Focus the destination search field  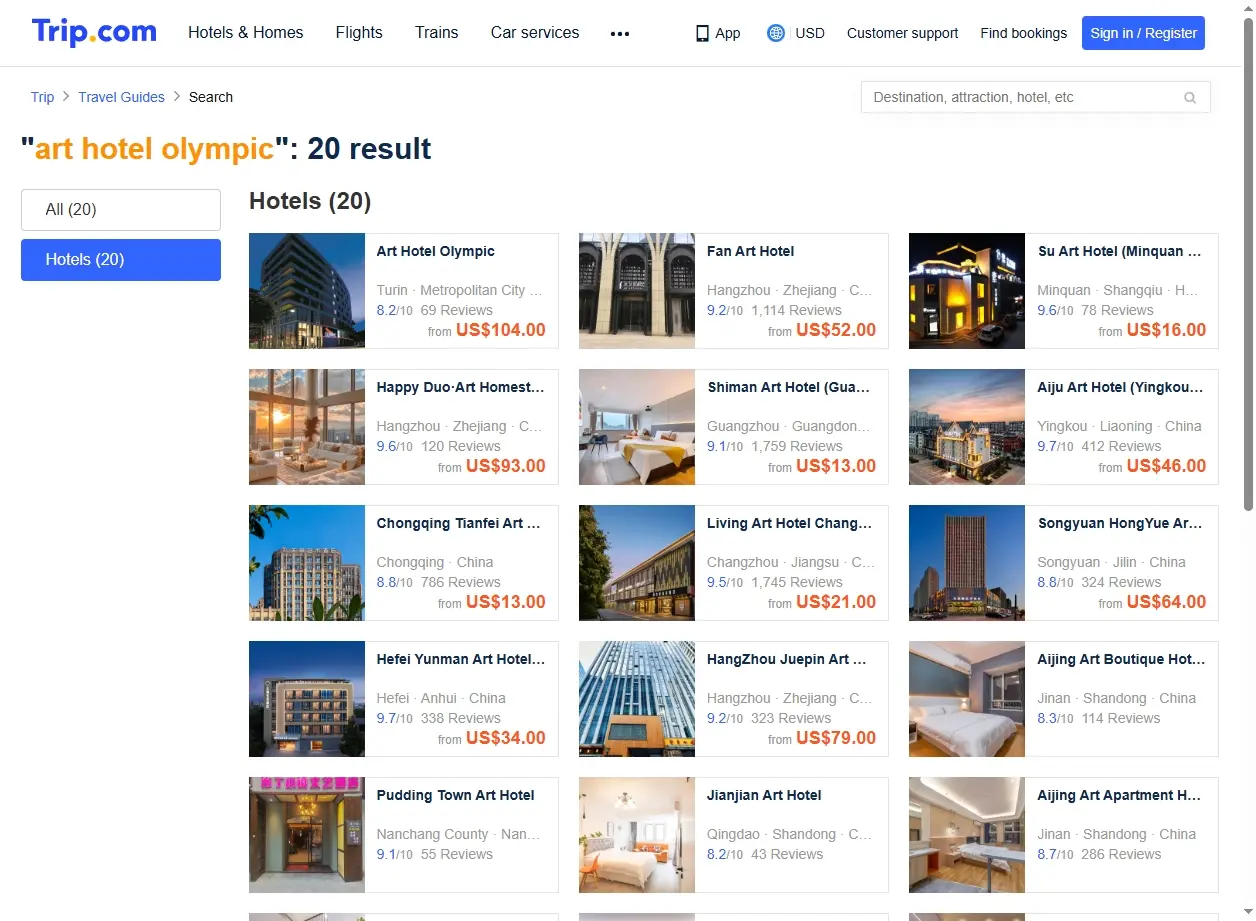coord(1035,97)
